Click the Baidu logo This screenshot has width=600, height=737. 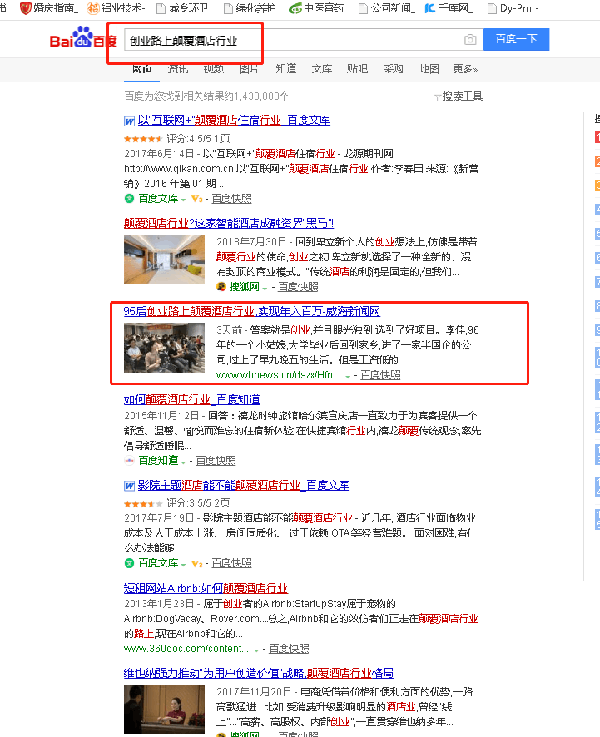(x=83, y=38)
